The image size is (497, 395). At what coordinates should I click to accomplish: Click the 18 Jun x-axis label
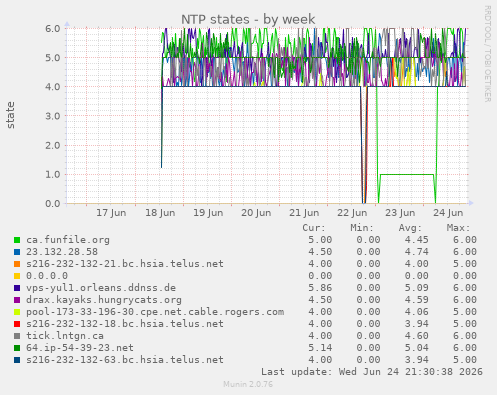pyautogui.click(x=160, y=213)
